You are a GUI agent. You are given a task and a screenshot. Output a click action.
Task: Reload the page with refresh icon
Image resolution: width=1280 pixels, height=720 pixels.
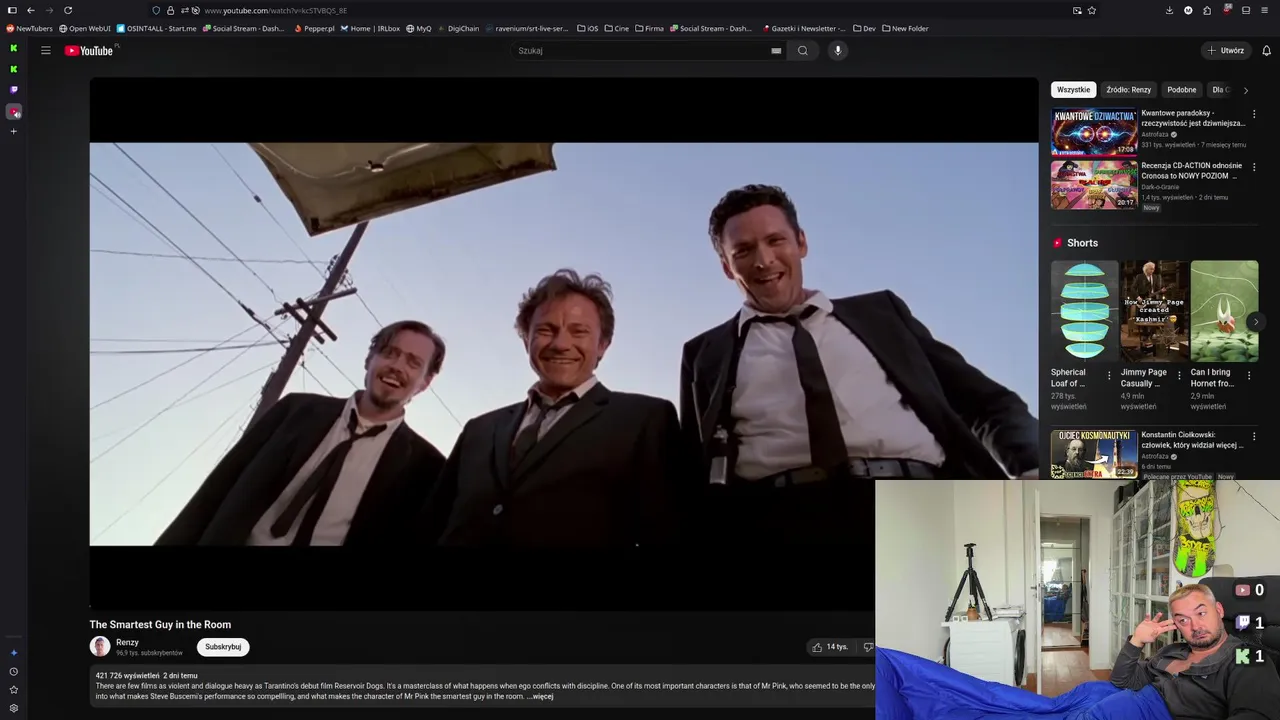click(x=68, y=10)
